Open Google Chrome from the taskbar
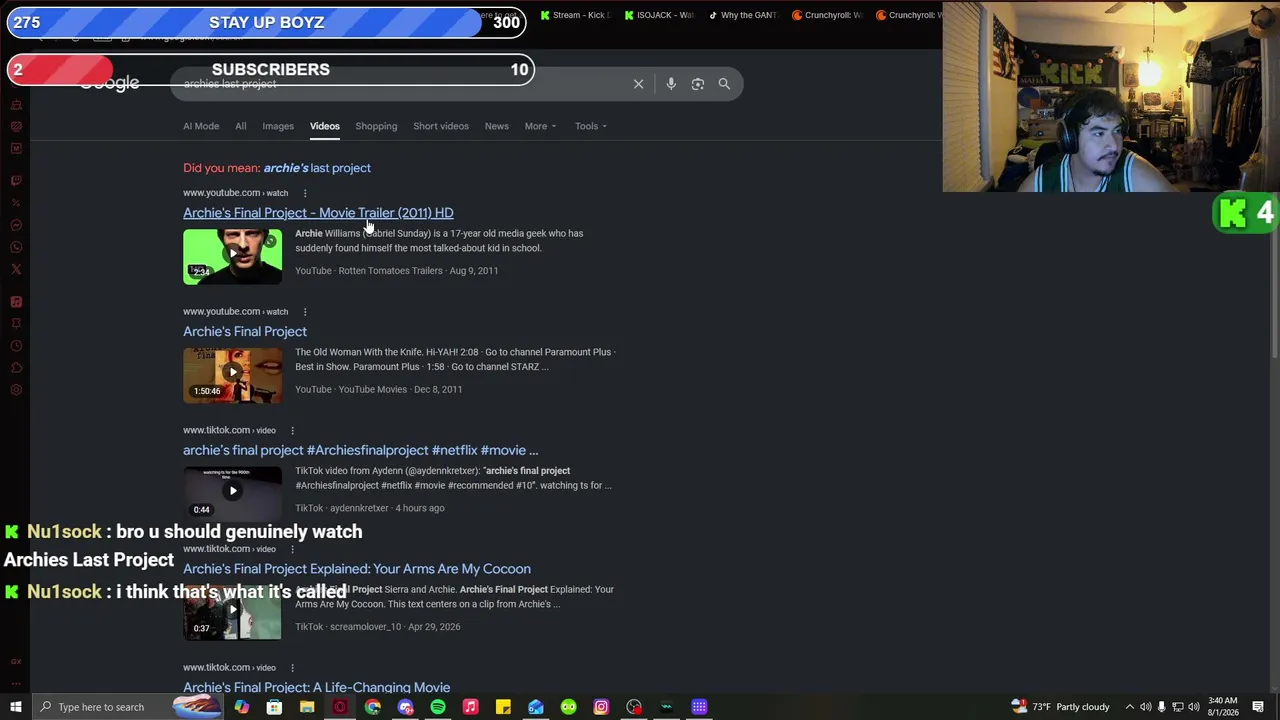The height and width of the screenshot is (720, 1280). click(x=373, y=707)
